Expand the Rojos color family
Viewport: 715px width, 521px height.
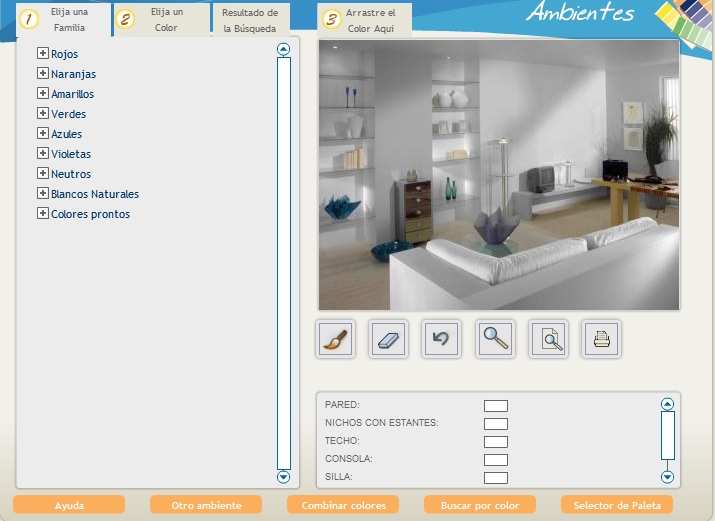click(42, 53)
